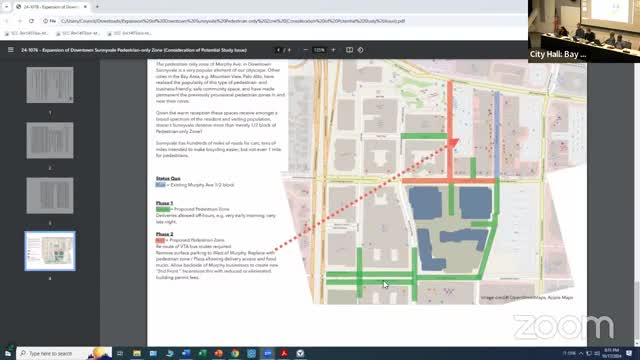Screen dimensions: 640x360
Task: Click the fit to page icon
Action: (x=349, y=50)
